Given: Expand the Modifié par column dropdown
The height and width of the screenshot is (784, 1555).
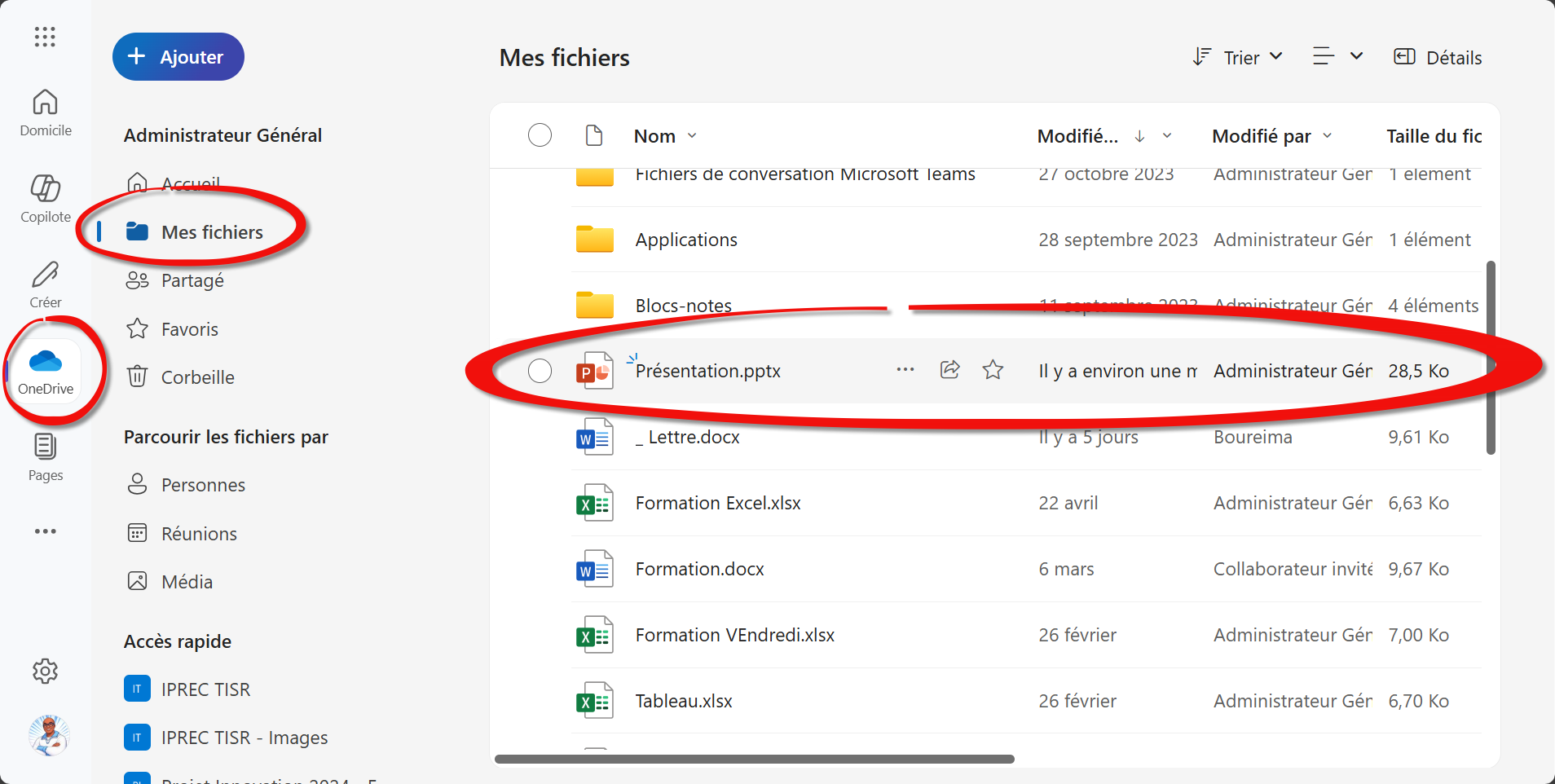Looking at the screenshot, I should point(1328,136).
